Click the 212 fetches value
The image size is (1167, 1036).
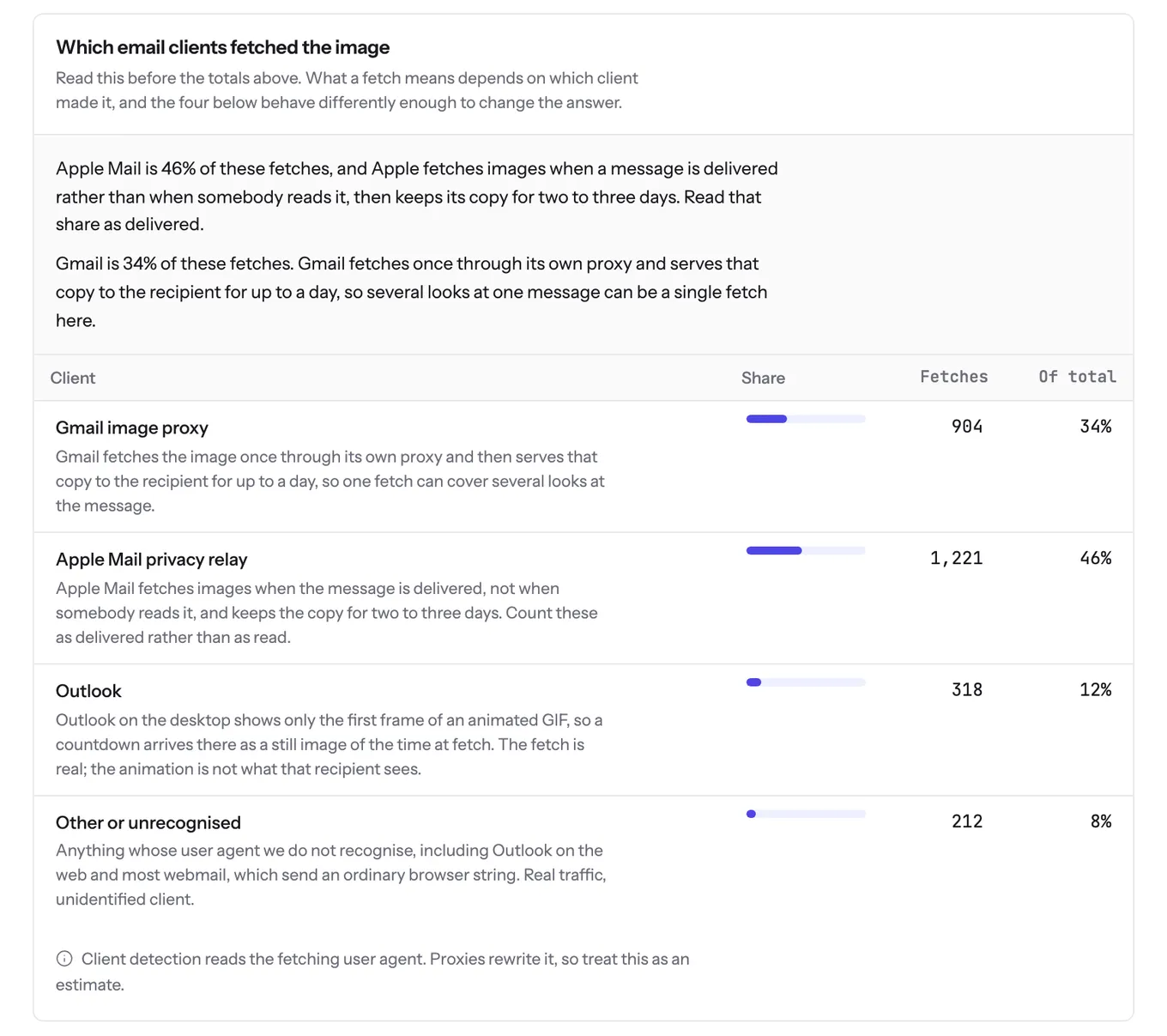[x=967, y=821]
